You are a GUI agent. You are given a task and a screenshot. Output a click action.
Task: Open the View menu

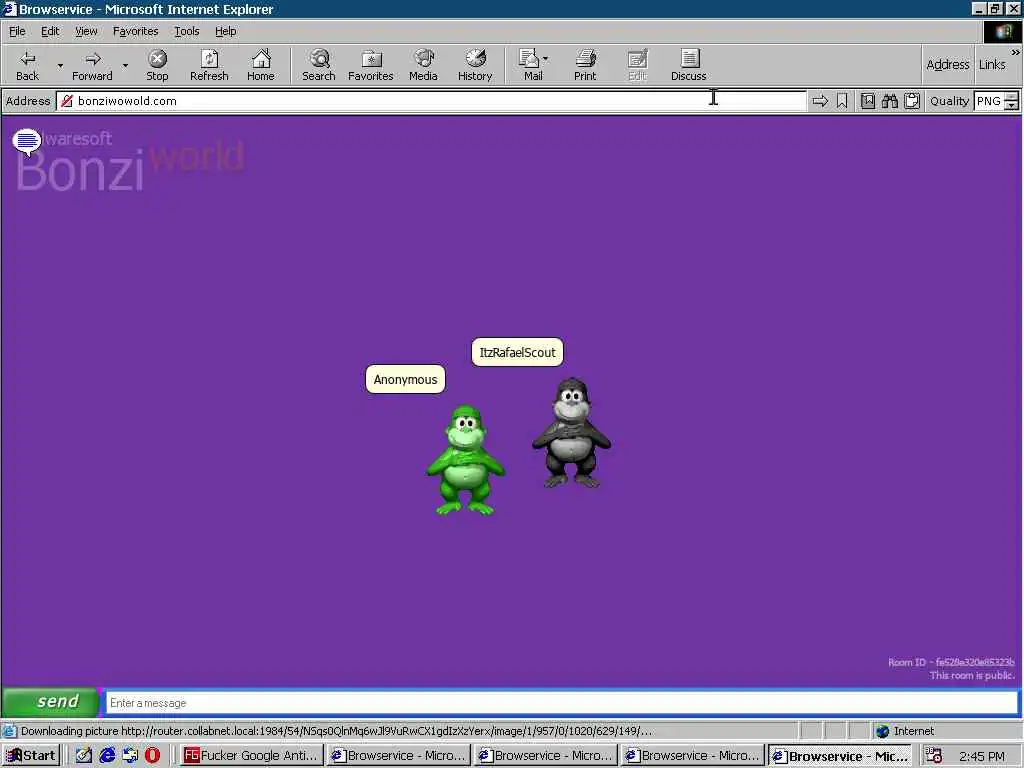tap(86, 31)
